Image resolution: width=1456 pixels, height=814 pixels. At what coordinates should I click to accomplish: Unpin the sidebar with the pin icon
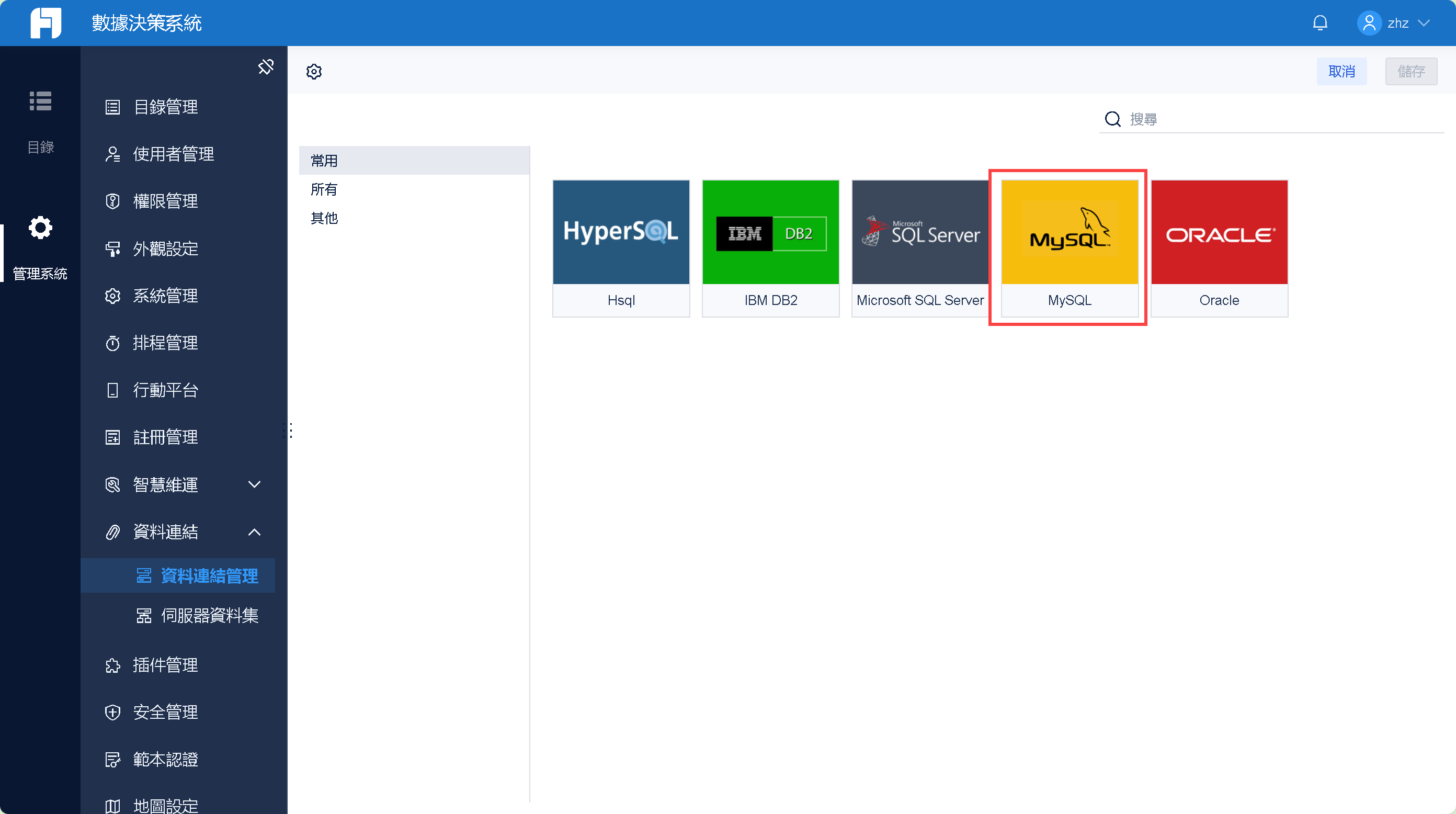[x=266, y=67]
